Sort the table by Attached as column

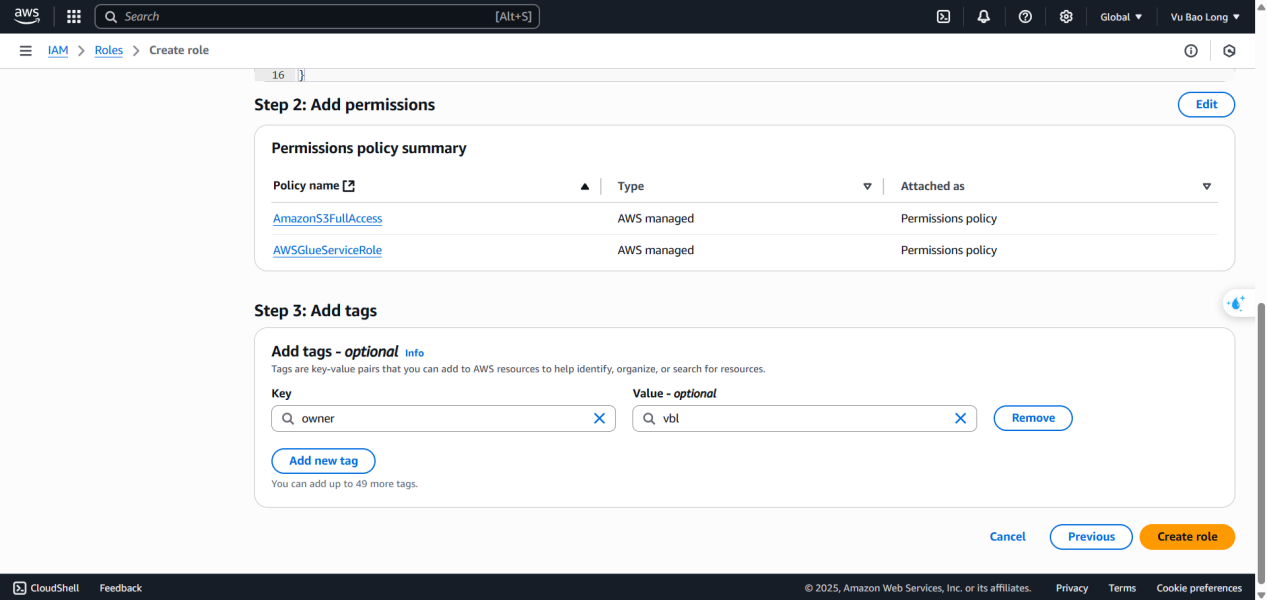point(1207,186)
